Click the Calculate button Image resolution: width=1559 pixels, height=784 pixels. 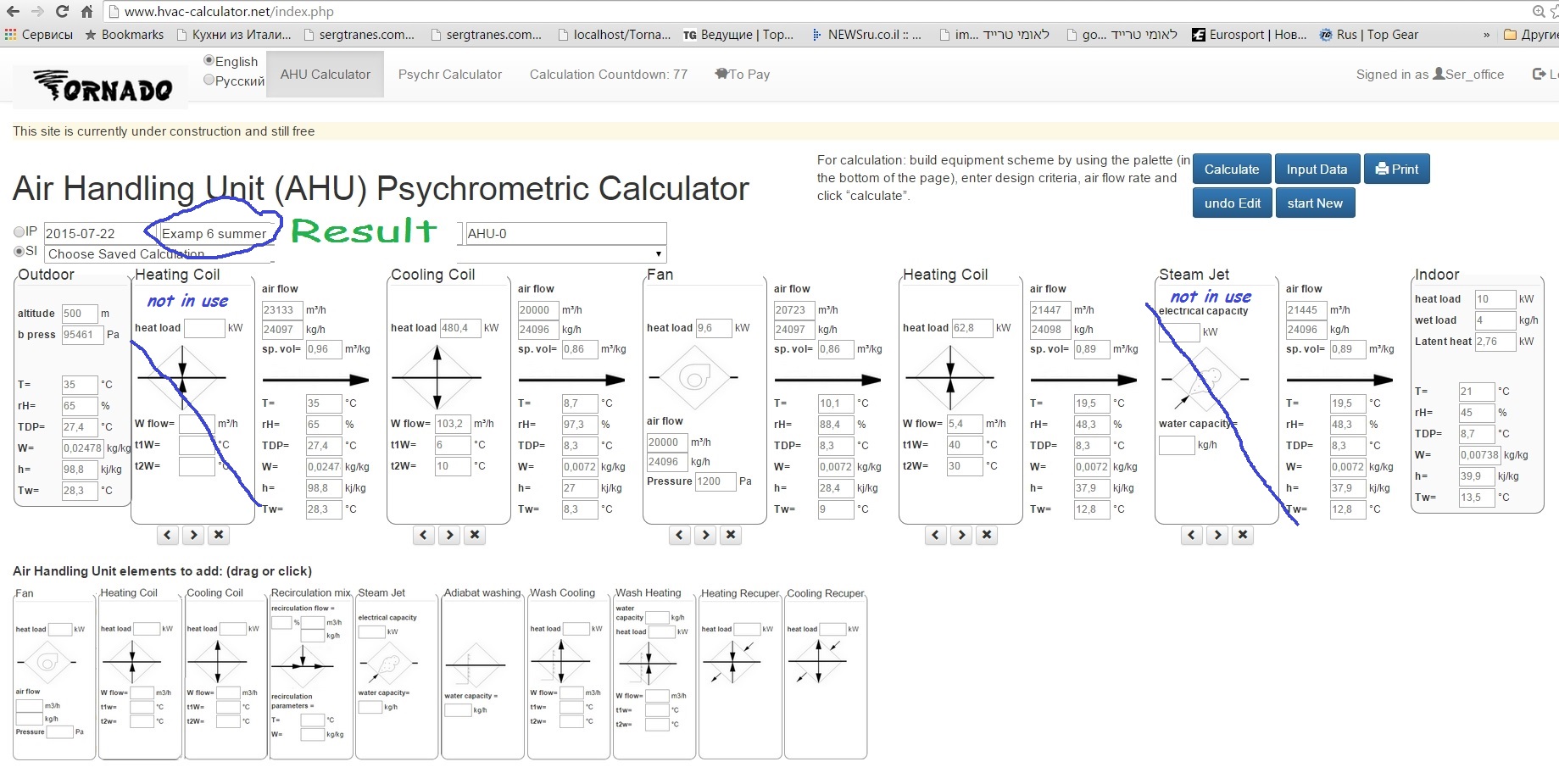click(1232, 169)
